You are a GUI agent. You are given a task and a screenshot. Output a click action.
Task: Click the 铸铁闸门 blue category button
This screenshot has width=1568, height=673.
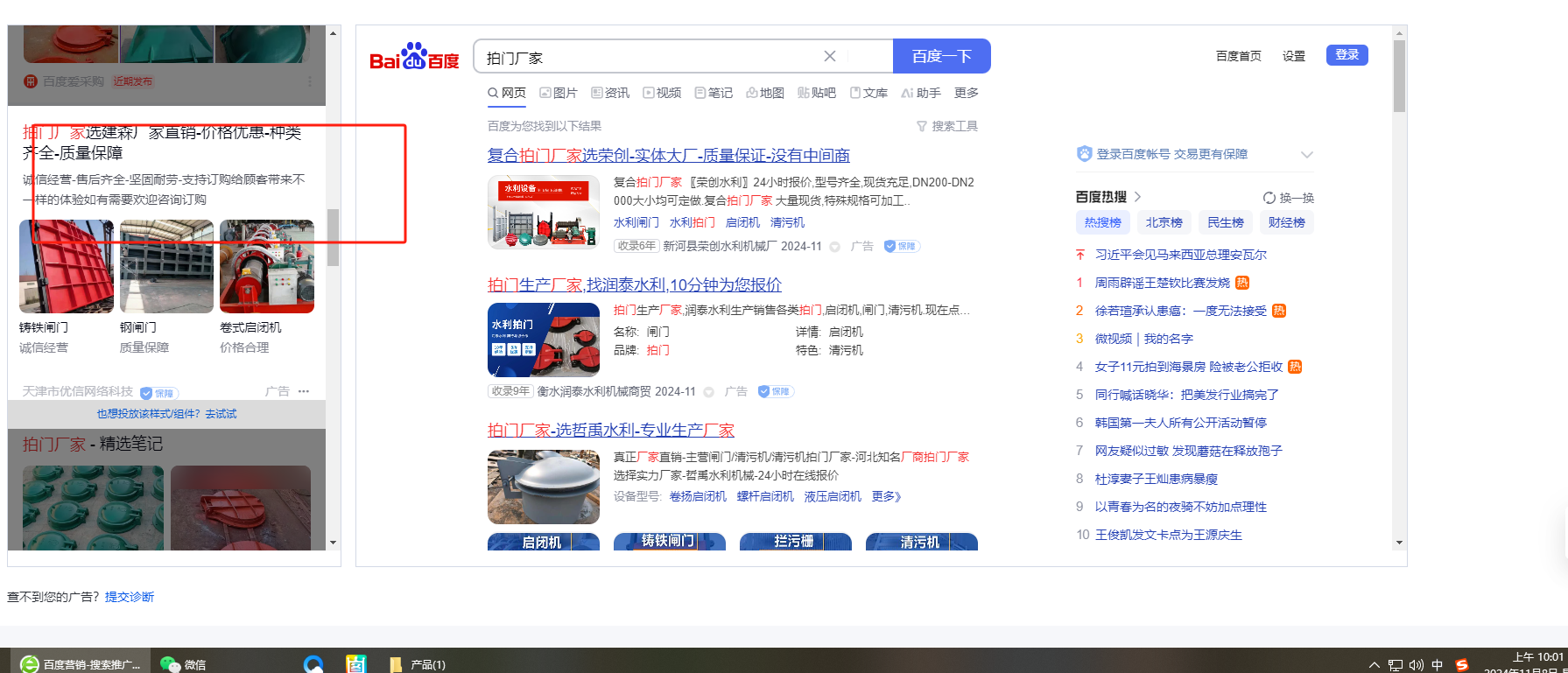670,542
